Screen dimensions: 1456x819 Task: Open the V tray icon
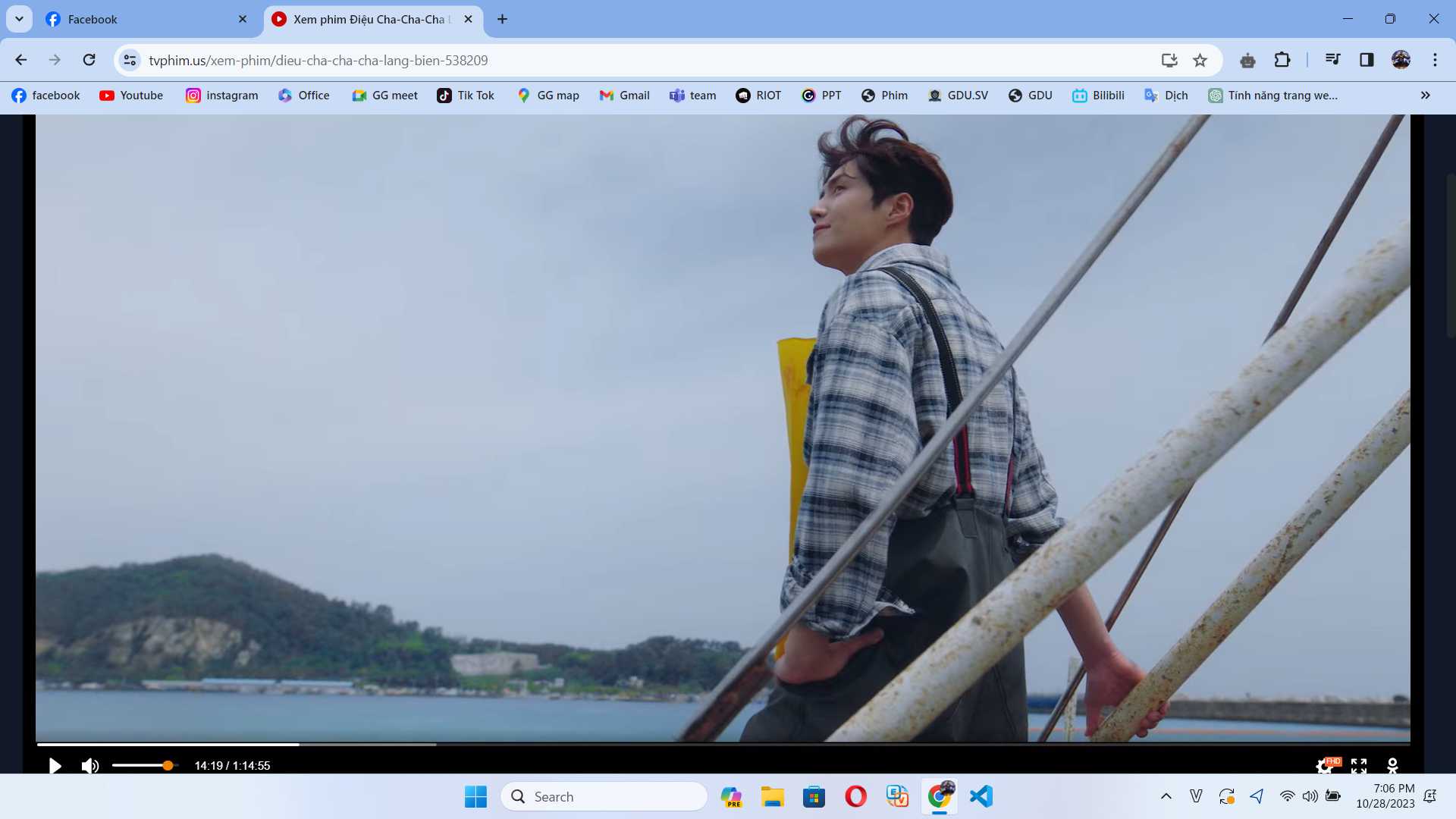pyautogui.click(x=1196, y=796)
